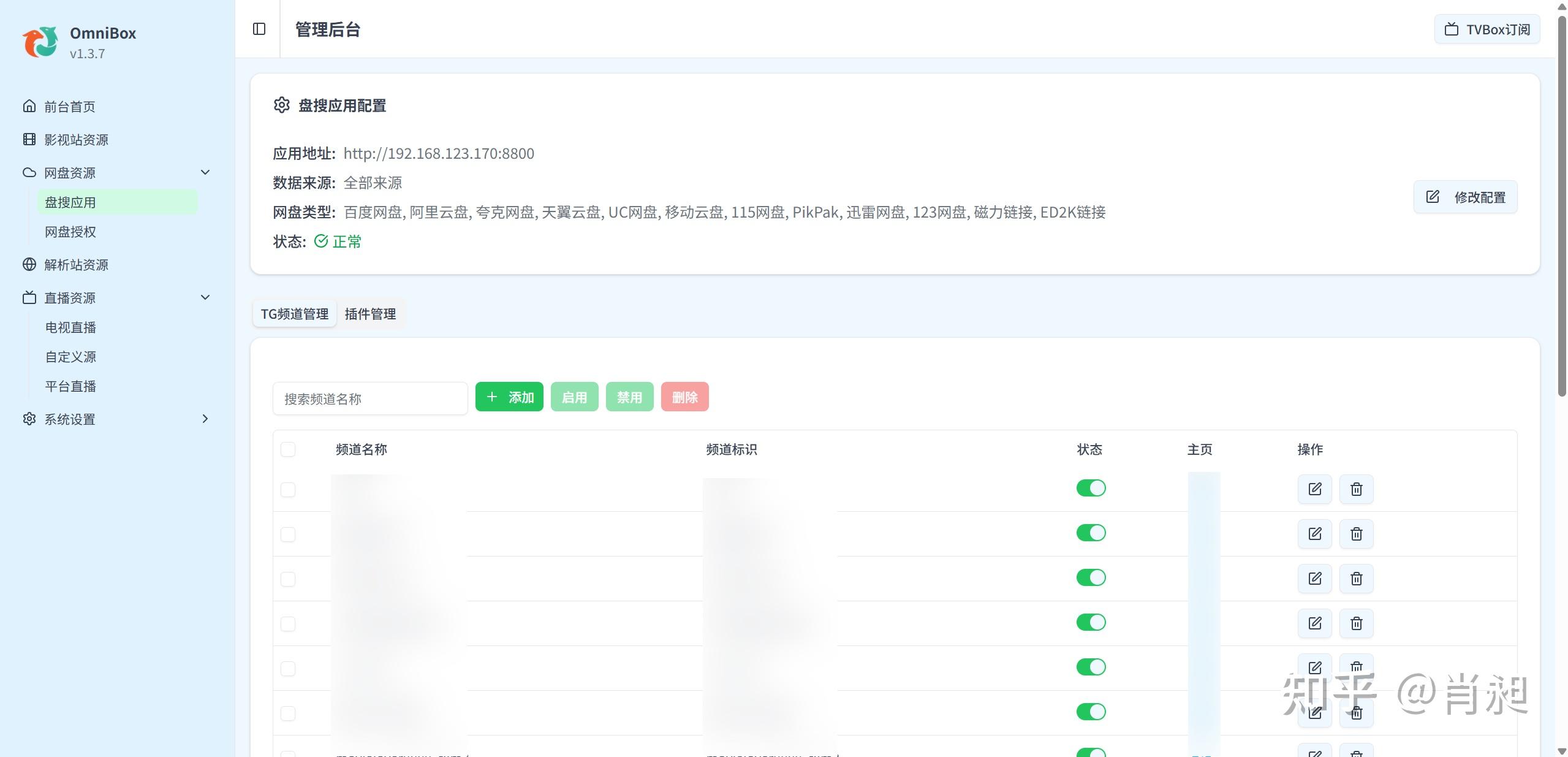Collapse the 直播资源 section

point(205,297)
